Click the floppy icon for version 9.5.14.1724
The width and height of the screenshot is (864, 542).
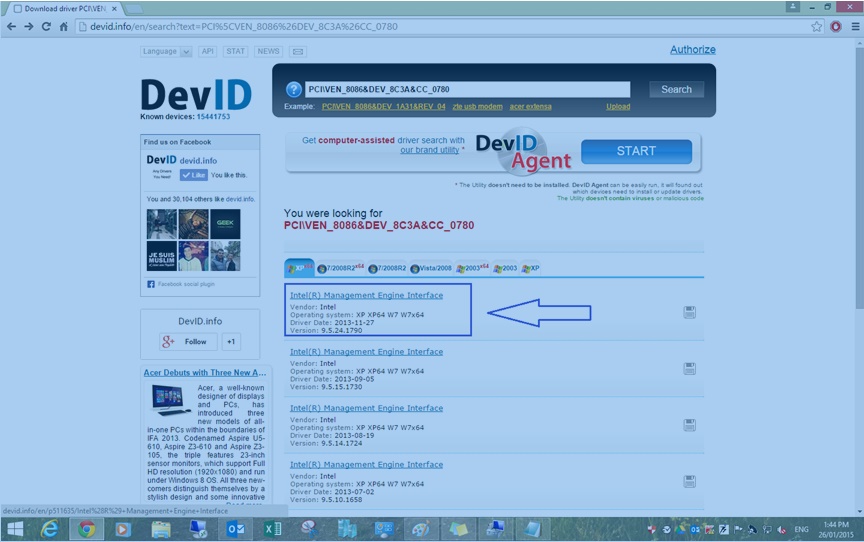689,425
